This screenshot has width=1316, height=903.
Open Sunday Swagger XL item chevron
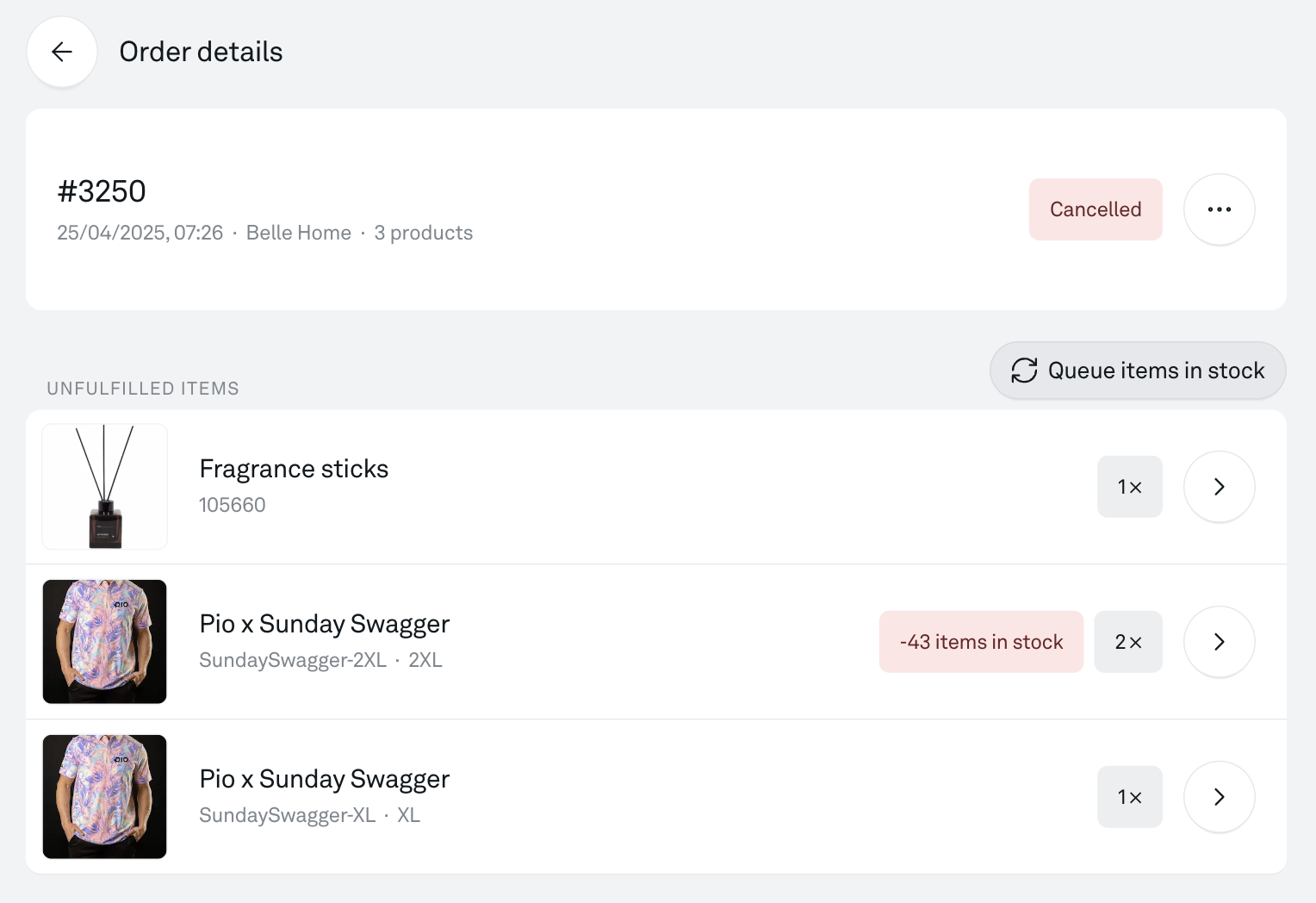[1219, 797]
